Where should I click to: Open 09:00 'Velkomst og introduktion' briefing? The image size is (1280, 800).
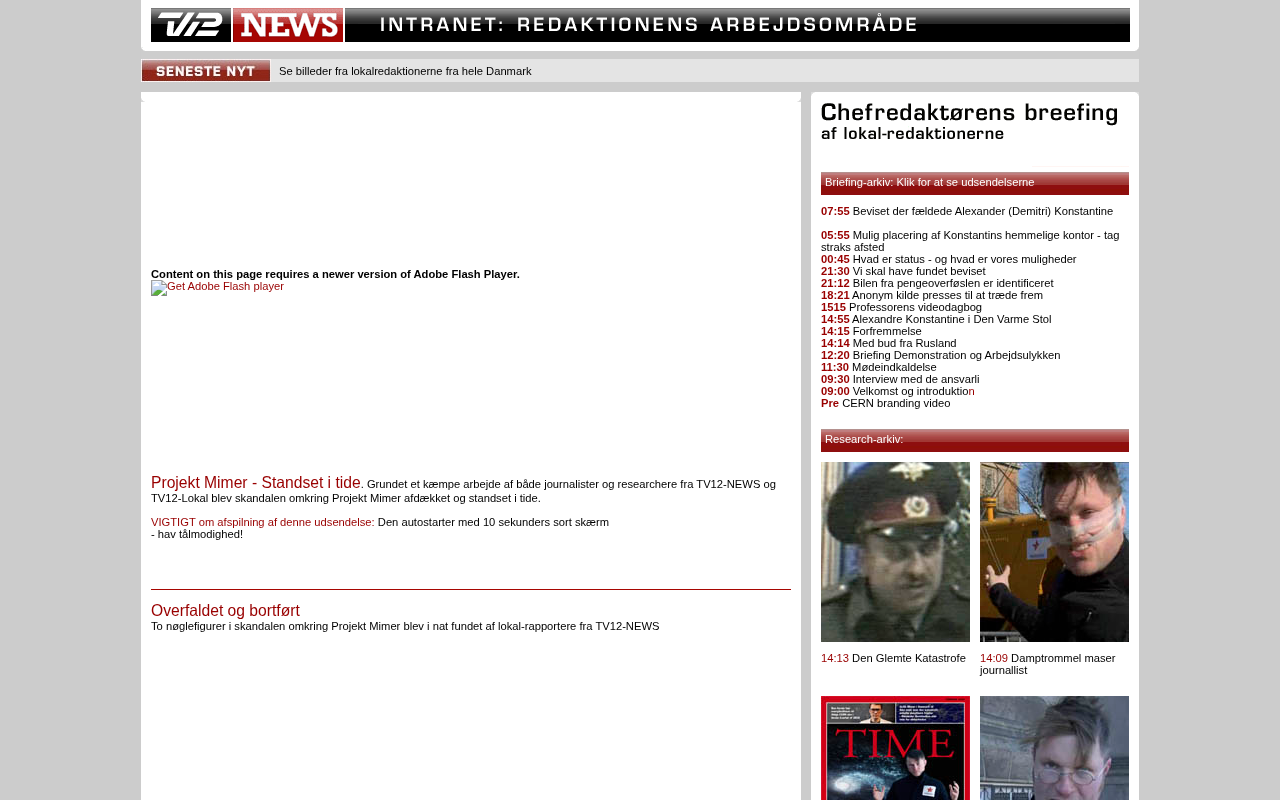[898, 391]
